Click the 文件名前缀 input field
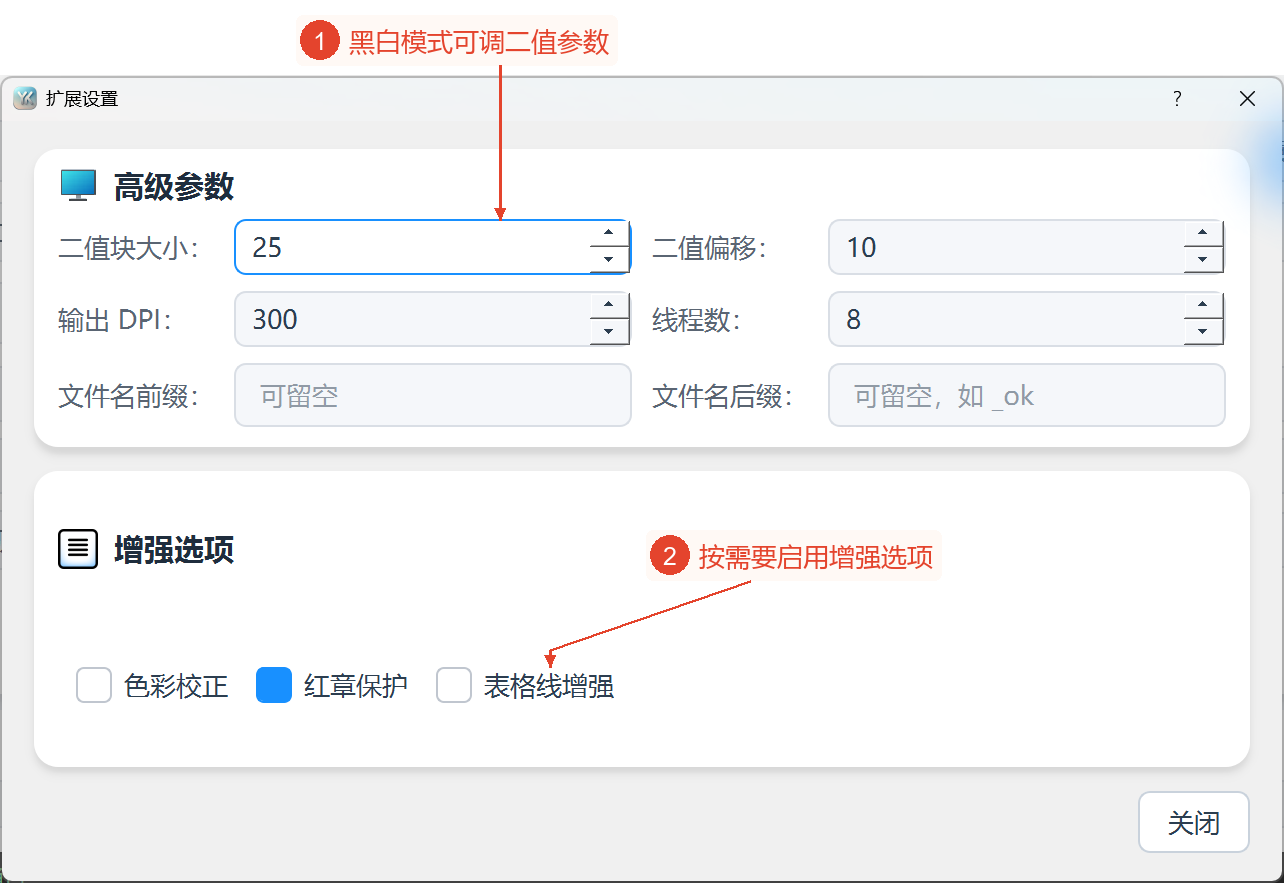Image resolution: width=1284 pixels, height=883 pixels. [x=433, y=395]
